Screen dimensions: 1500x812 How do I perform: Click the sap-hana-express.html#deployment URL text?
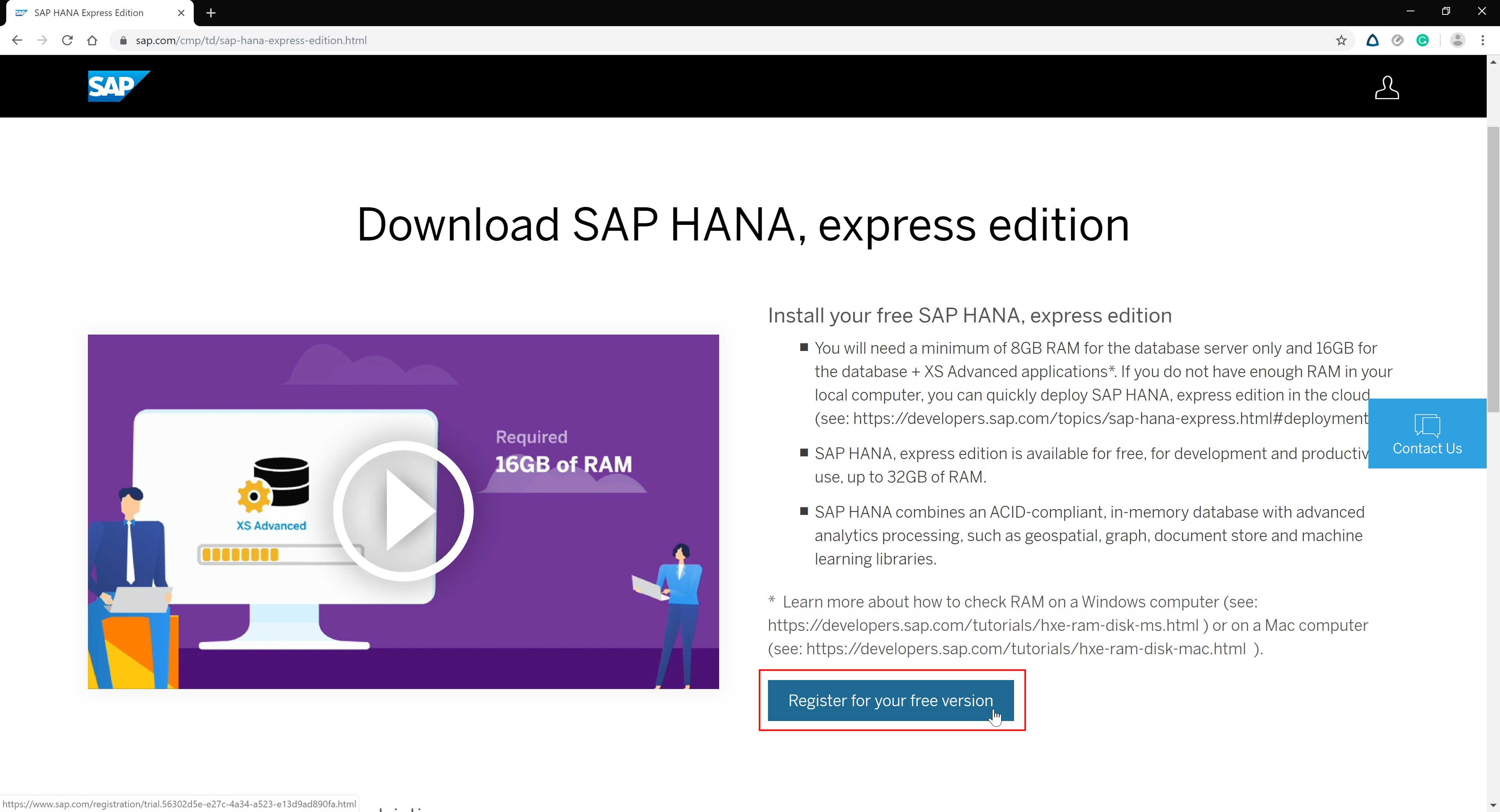point(1111,418)
